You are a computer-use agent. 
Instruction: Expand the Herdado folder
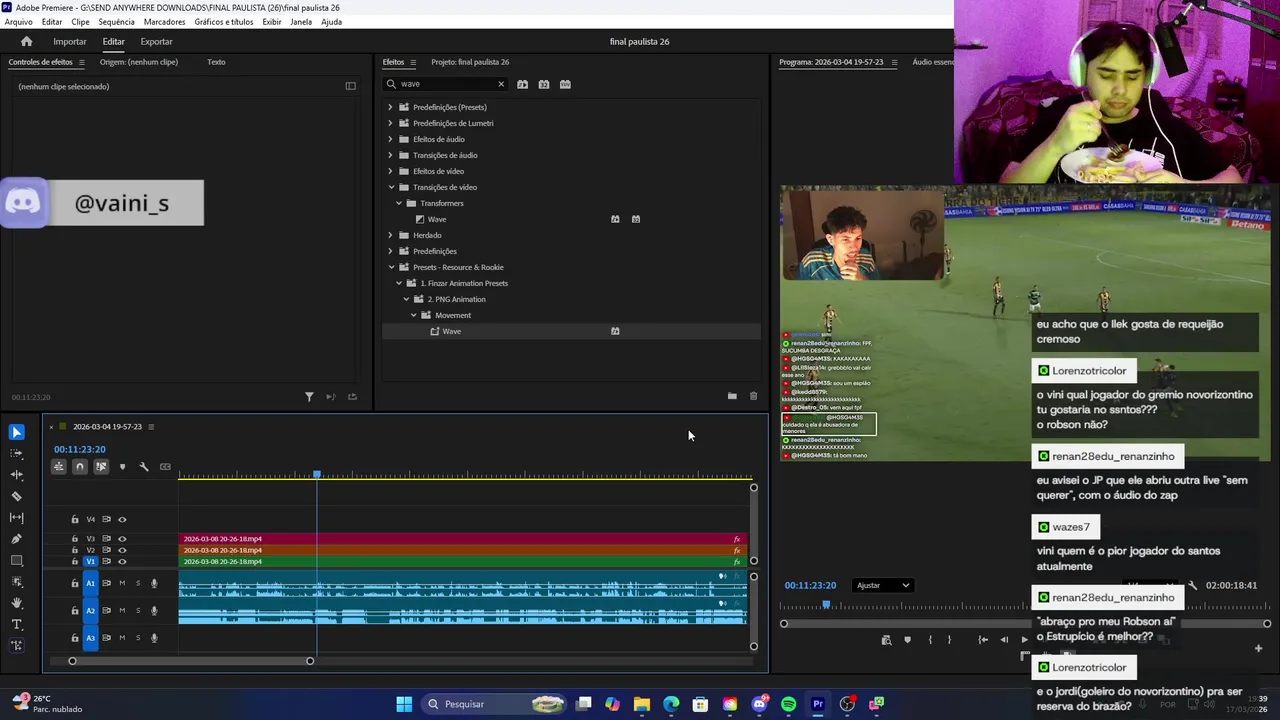tap(390, 235)
